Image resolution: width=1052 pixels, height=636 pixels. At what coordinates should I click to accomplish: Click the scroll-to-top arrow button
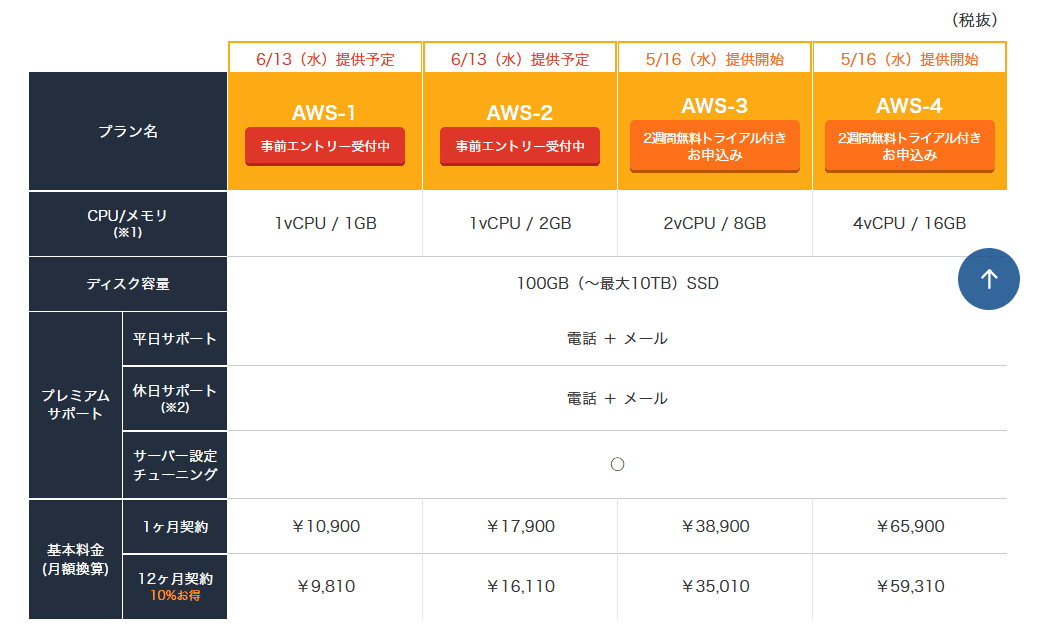pos(988,279)
